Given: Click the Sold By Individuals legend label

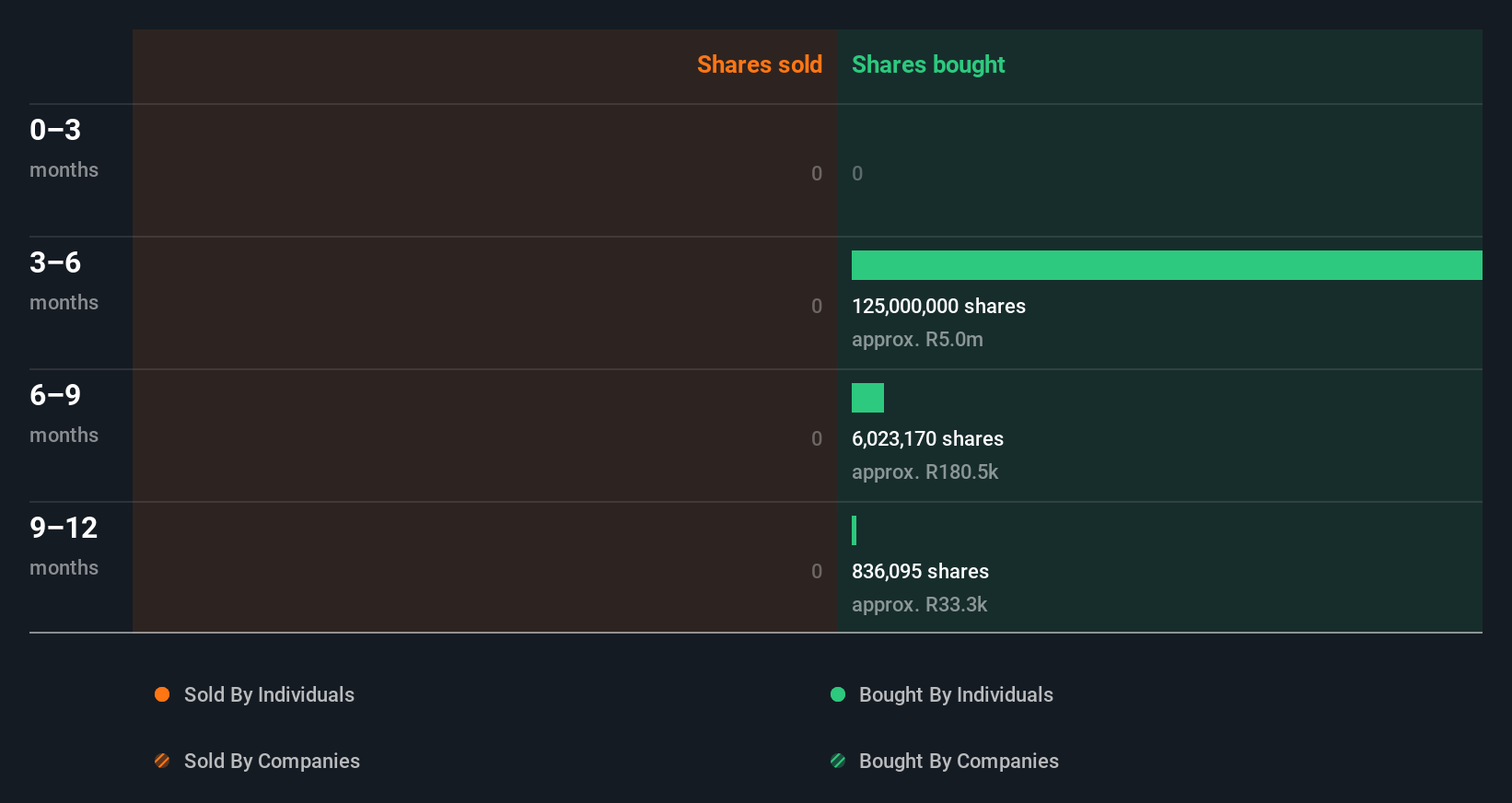Looking at the screenshot, I should pyautogui.click(x=269, y=695).
